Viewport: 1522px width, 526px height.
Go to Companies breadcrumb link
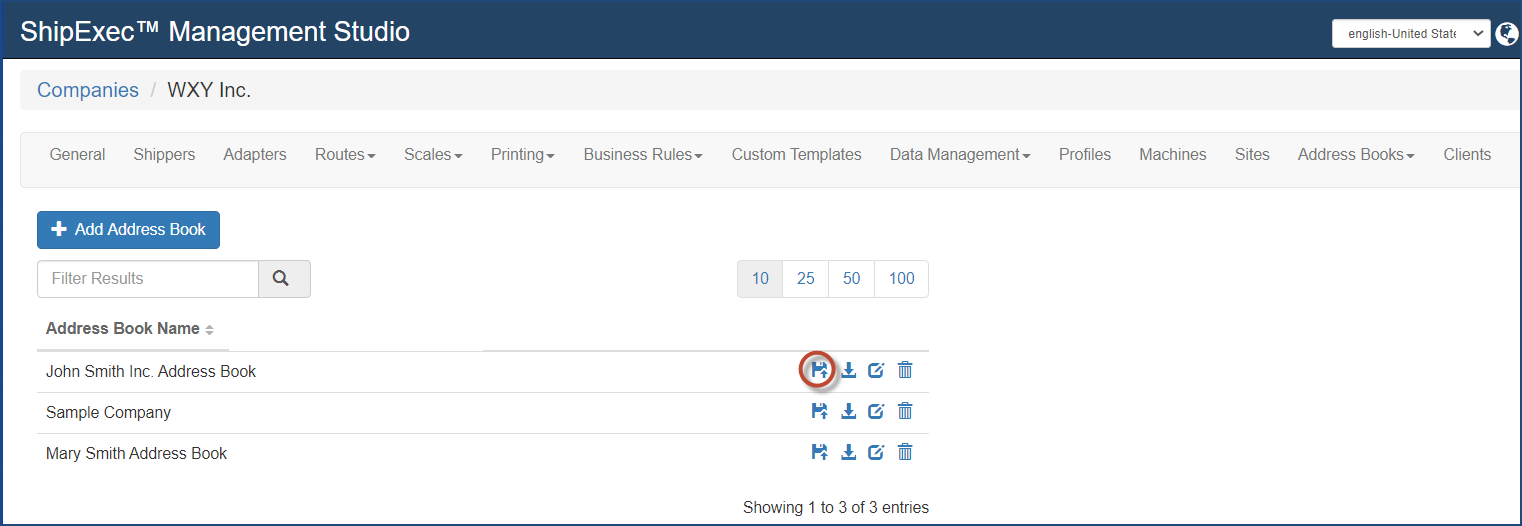pos(88,90)
